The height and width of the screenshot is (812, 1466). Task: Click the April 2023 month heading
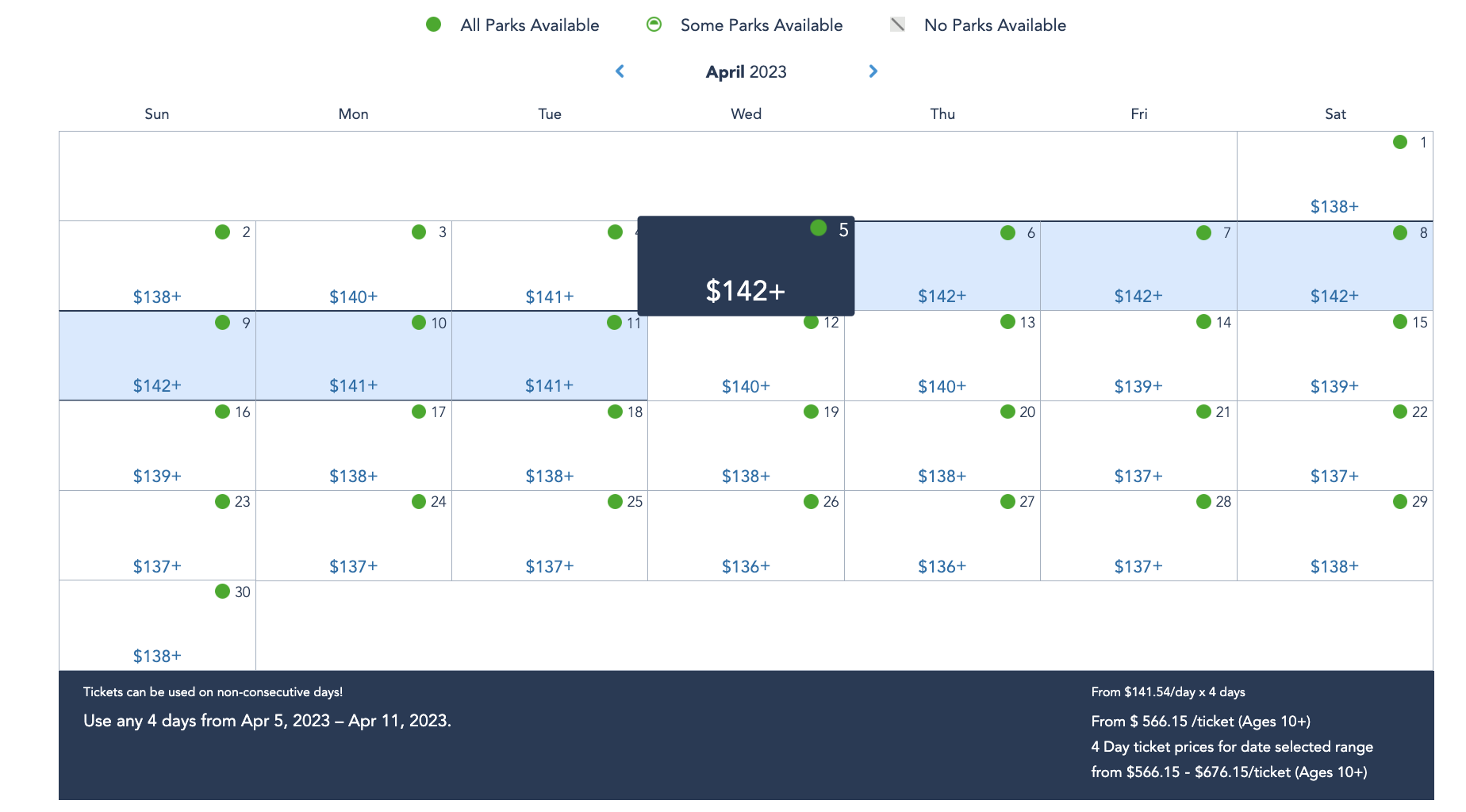click(x=746, y=72)
